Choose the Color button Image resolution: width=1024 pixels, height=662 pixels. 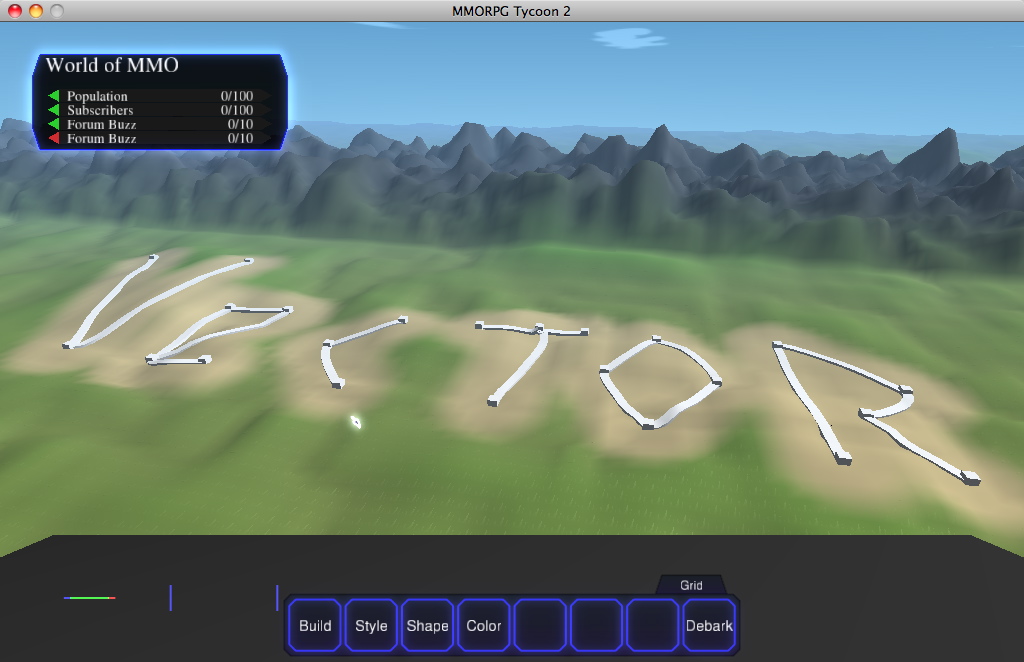(x=483, y=625)
